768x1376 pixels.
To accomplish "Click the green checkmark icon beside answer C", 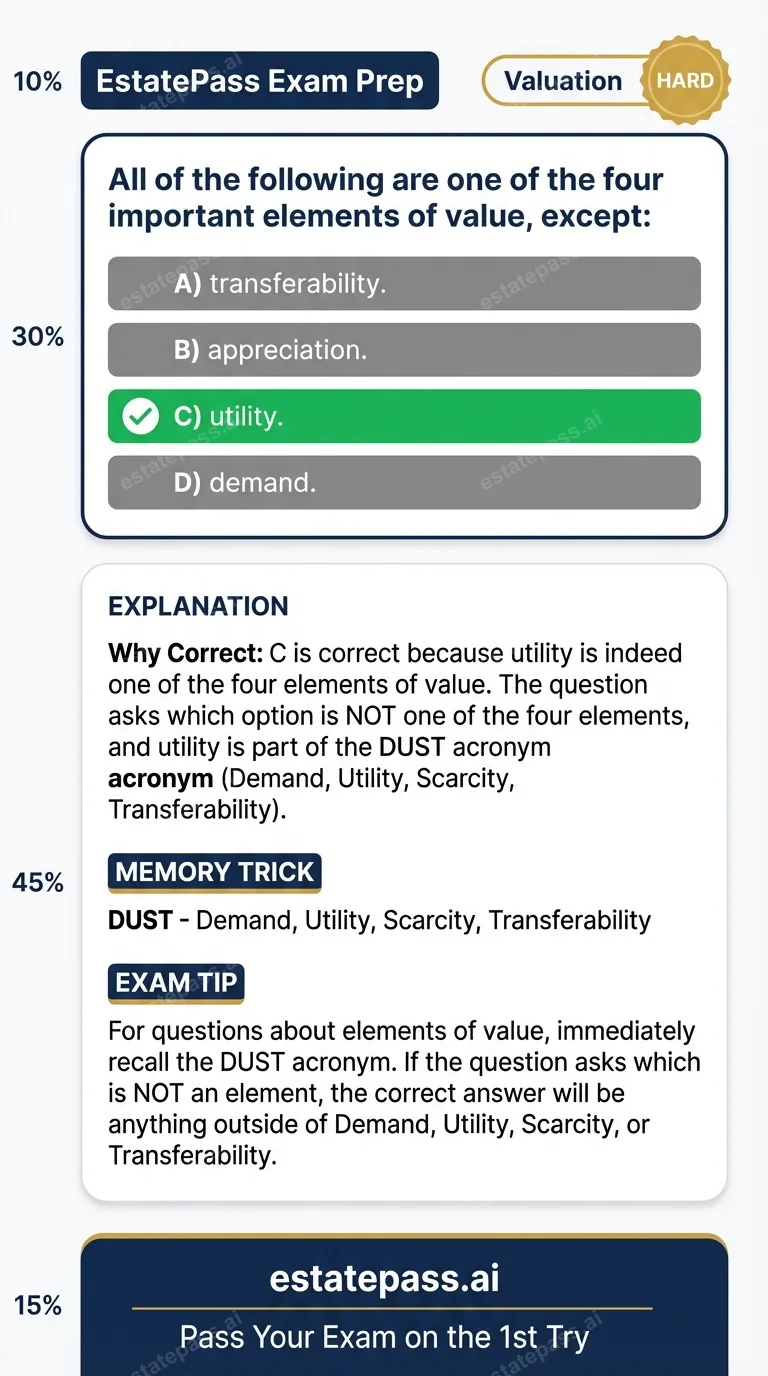I will click(140, 416).
